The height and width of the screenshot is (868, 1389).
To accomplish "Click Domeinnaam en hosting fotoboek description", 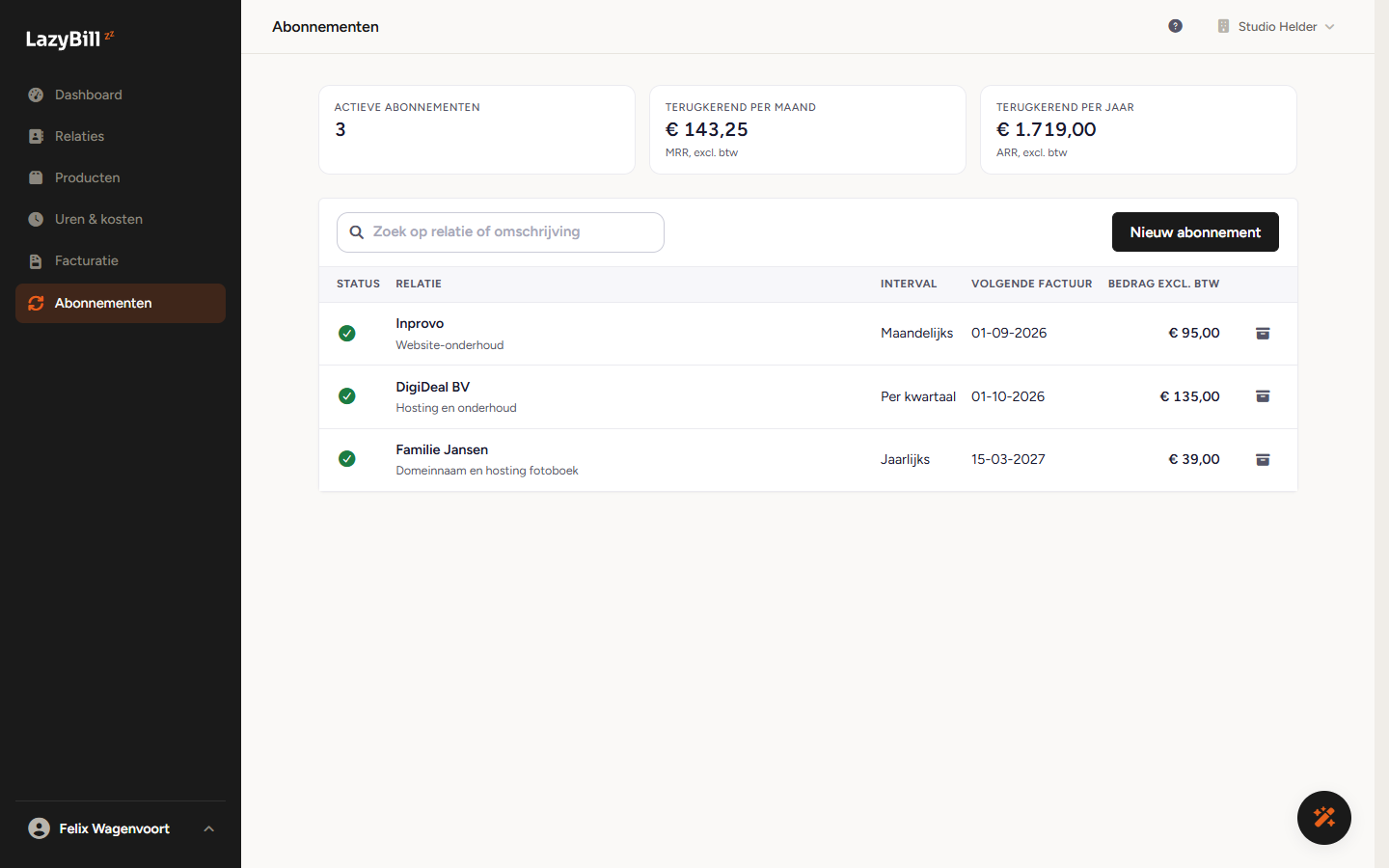I will 487,471.
